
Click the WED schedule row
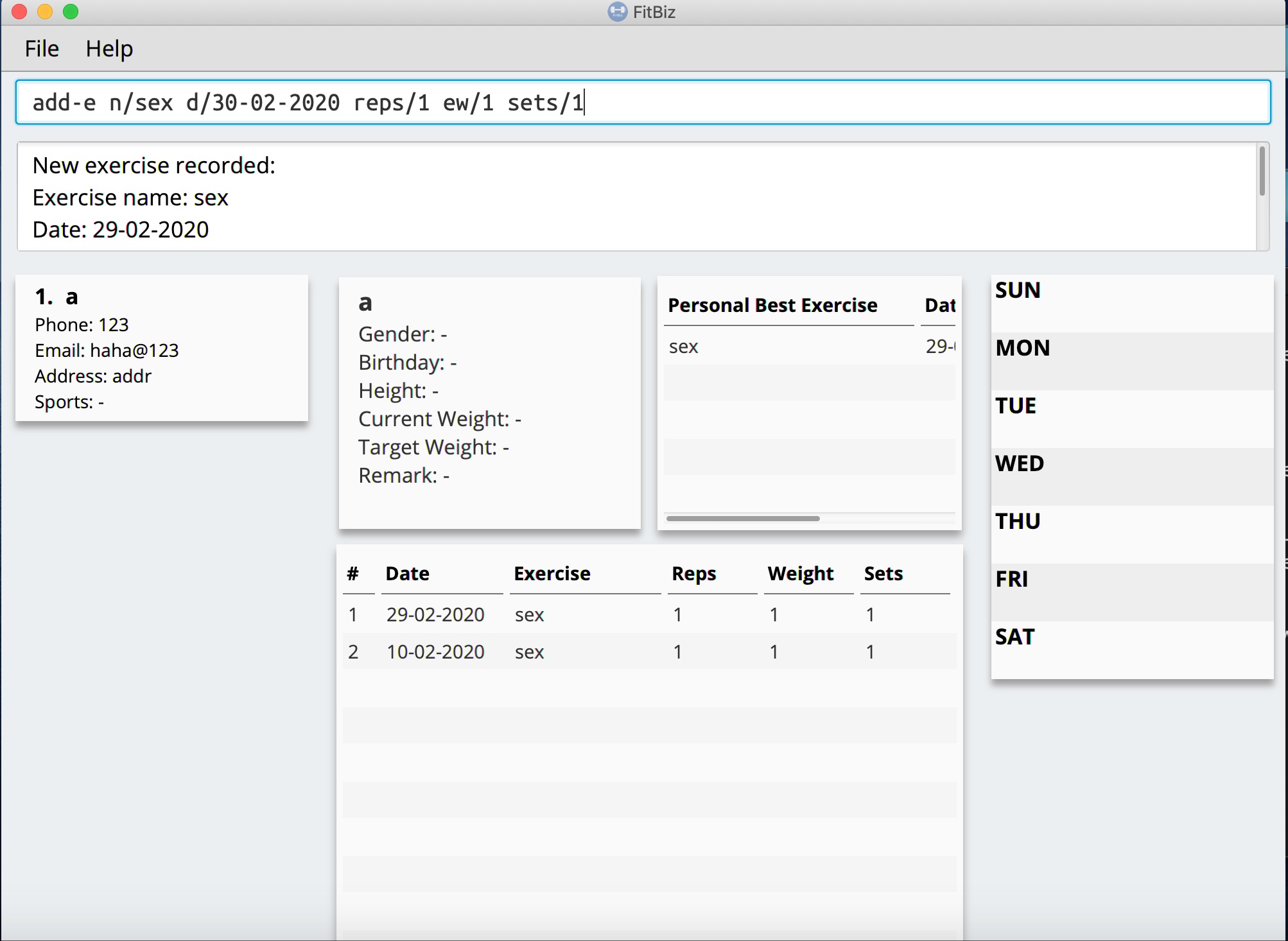[1131, 476]
